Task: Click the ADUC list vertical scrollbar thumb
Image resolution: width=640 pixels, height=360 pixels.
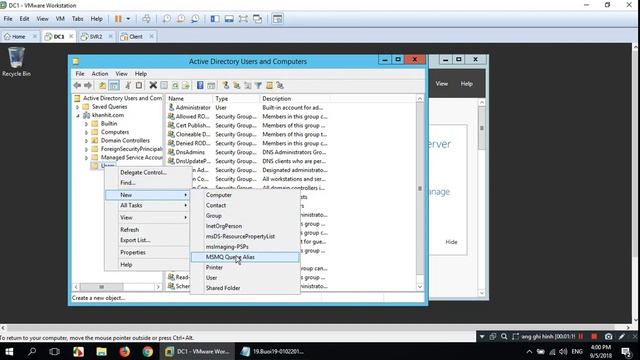Action: pyautogui.click(x=420, y=188)
